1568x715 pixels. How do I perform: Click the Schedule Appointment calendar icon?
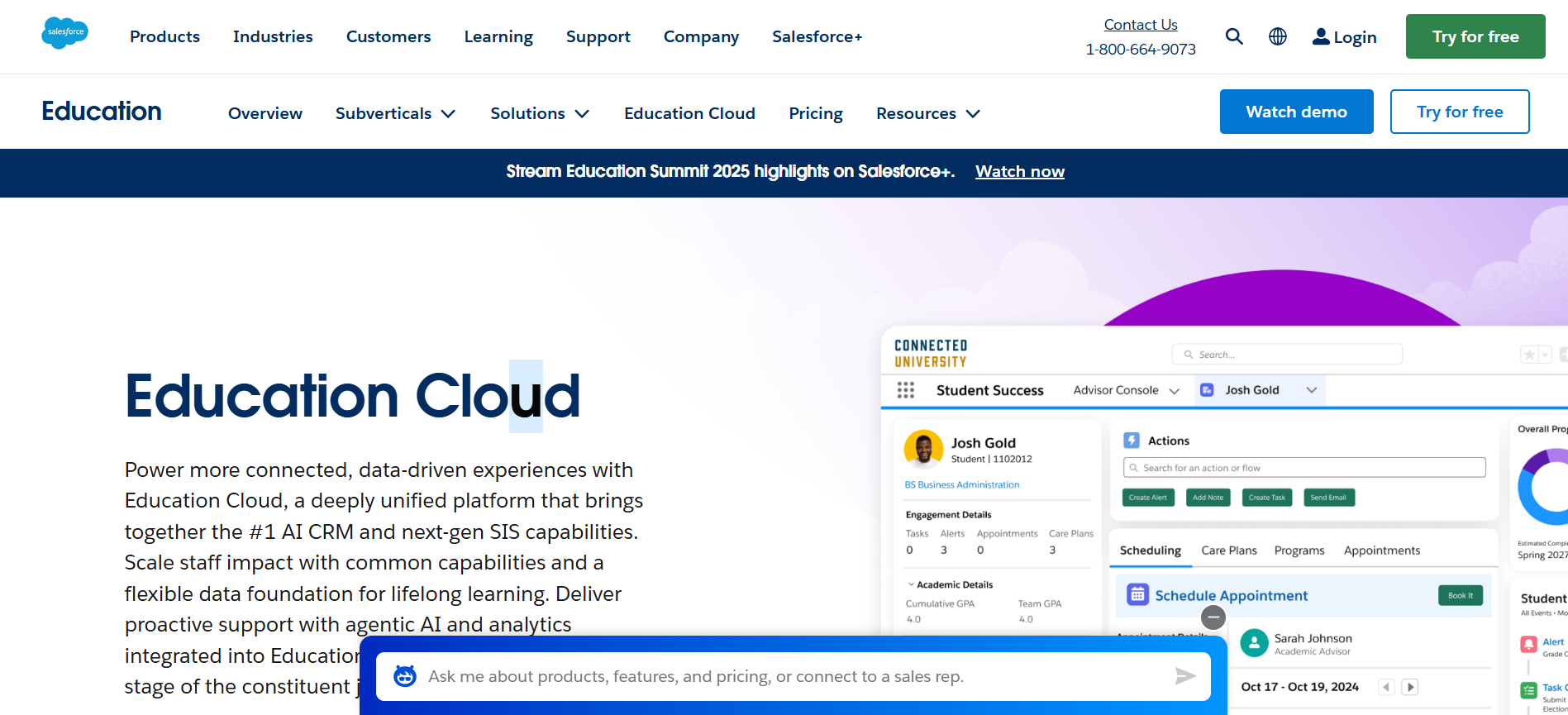click(x=1138, y=594)
